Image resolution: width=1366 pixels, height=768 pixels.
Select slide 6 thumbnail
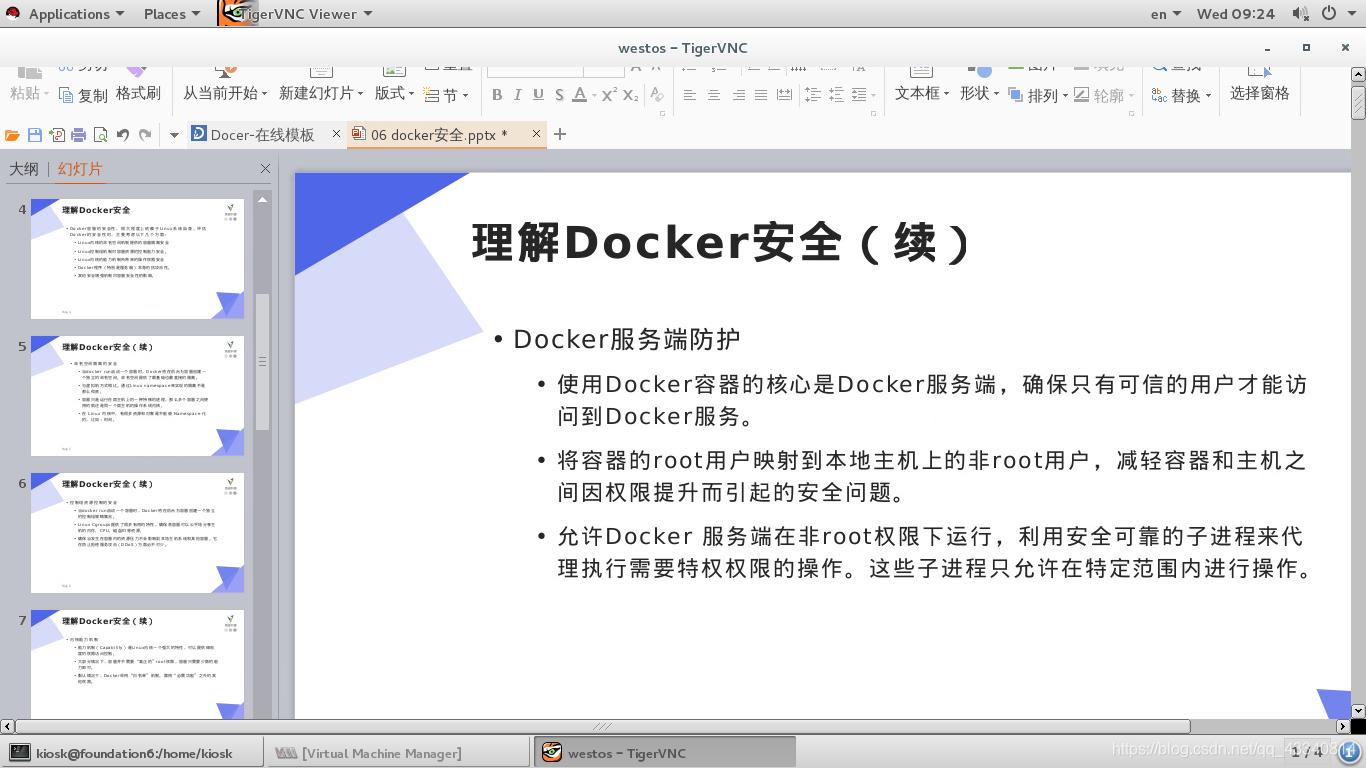pos(137,533)
